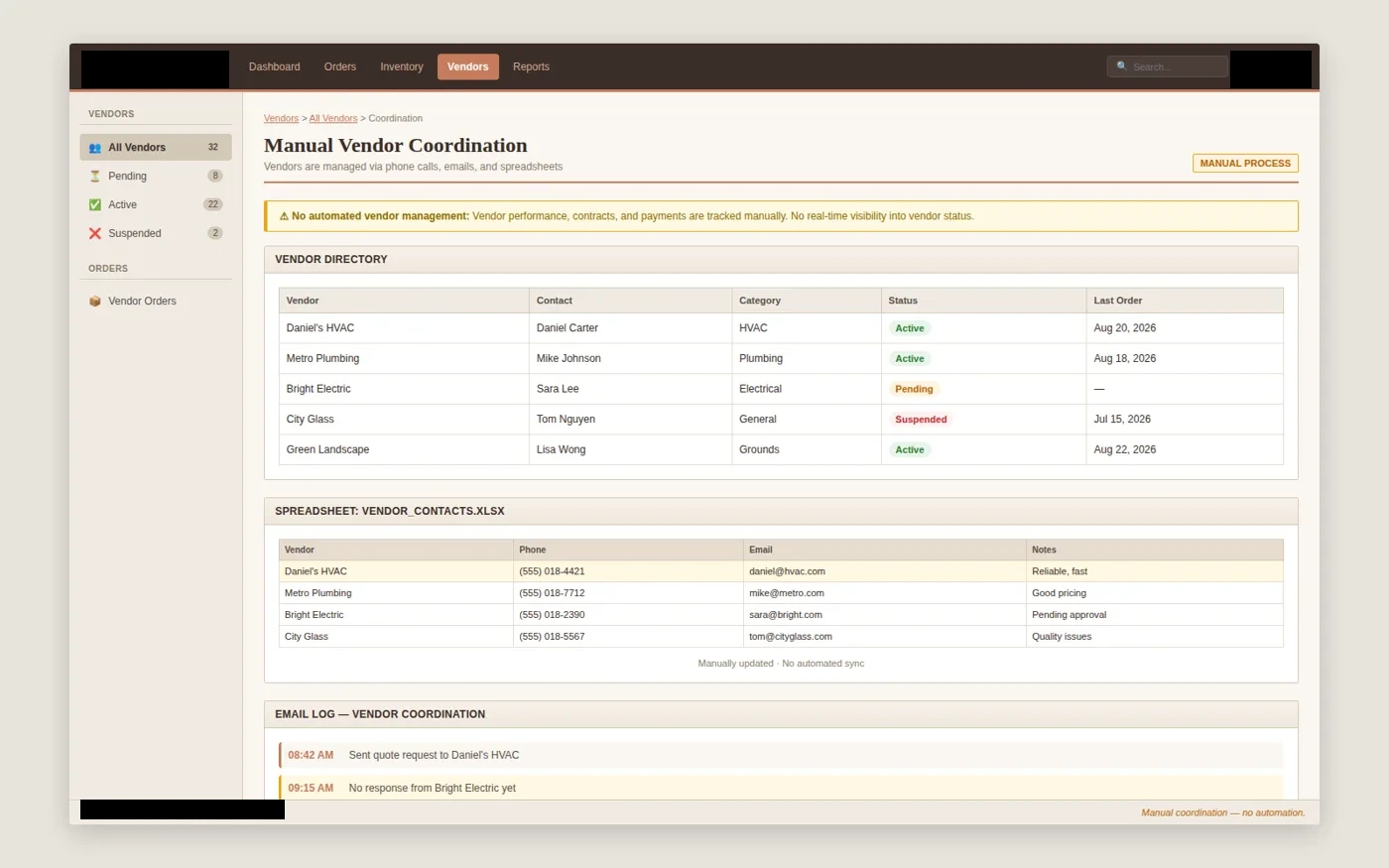Screen dimensions: 1389x868
Task: Open the Dashboard tab
Action: [274, 66]
